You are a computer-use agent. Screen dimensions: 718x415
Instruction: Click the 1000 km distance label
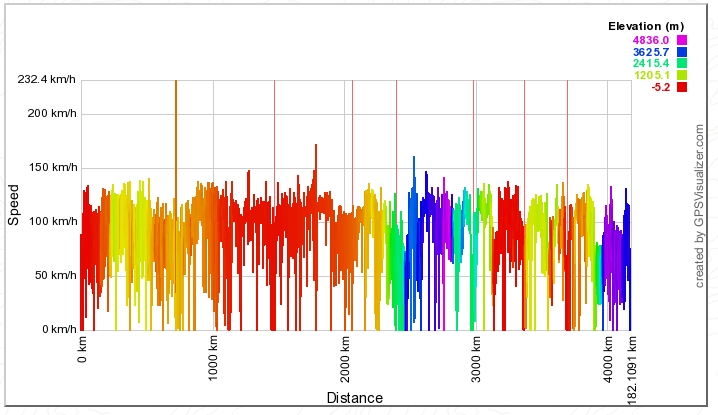click(214, 356)
